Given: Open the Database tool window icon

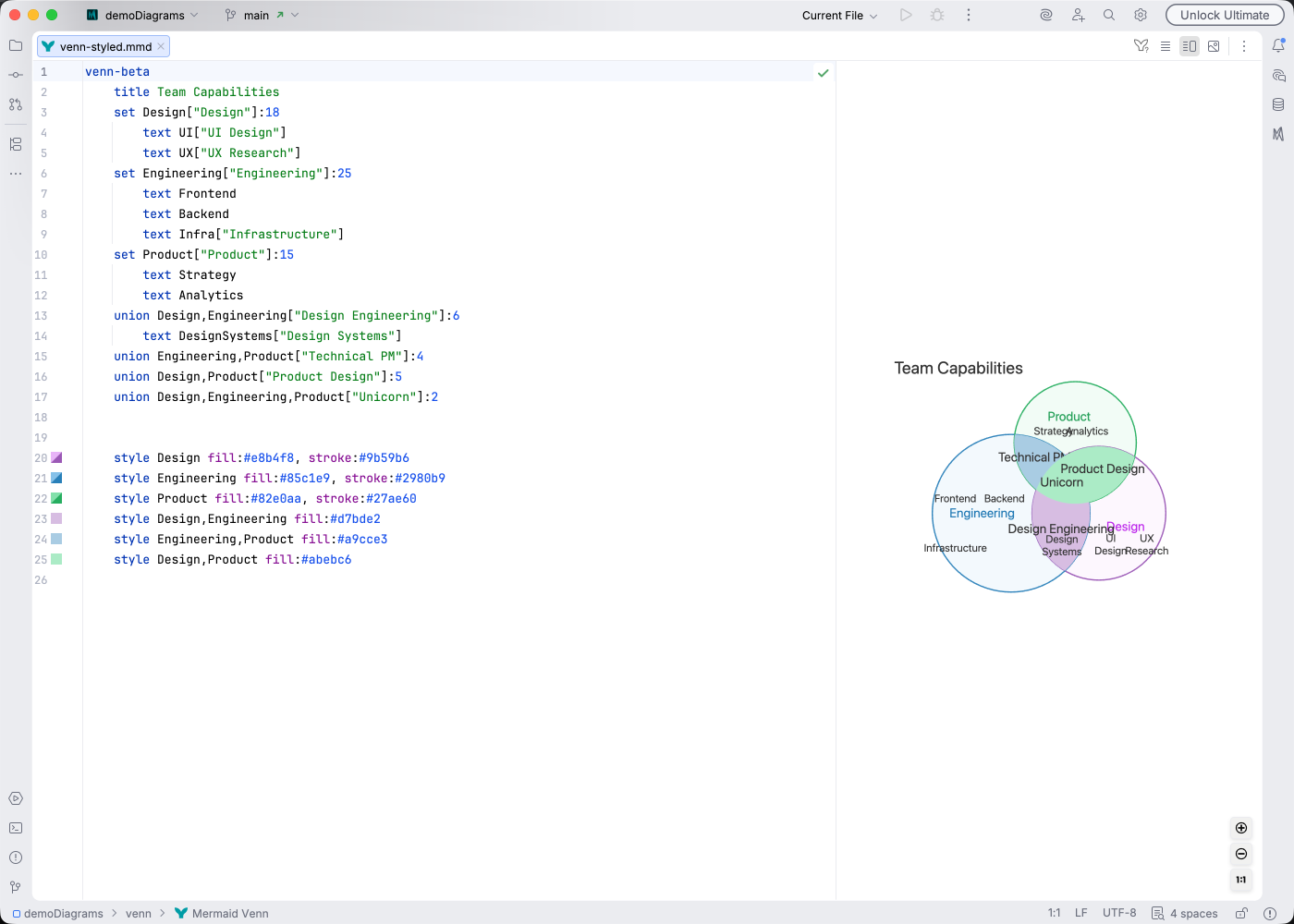Looking at the screenshot, I should [1280, 104].
